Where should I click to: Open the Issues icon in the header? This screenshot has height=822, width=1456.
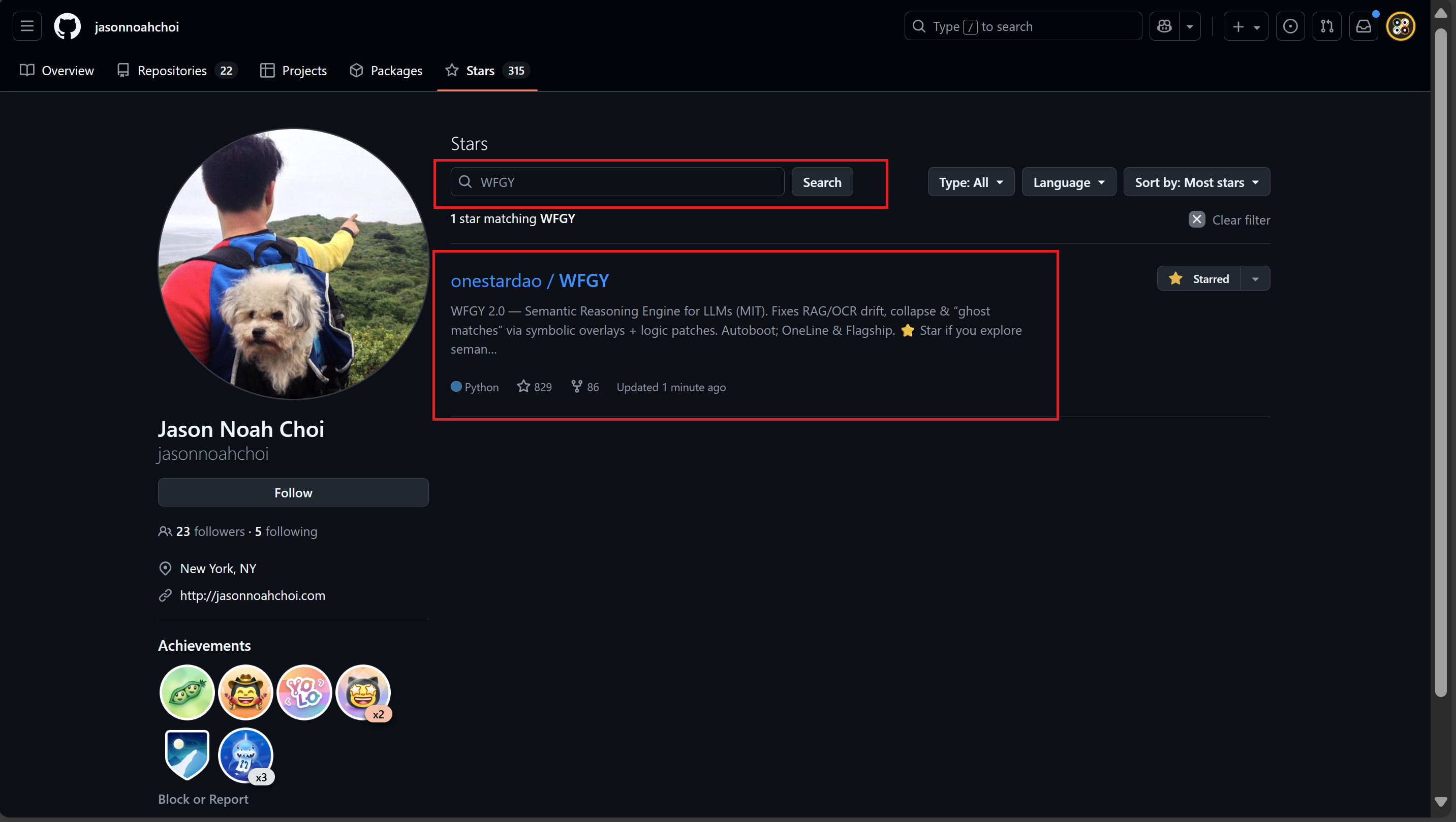point(1290,26)
